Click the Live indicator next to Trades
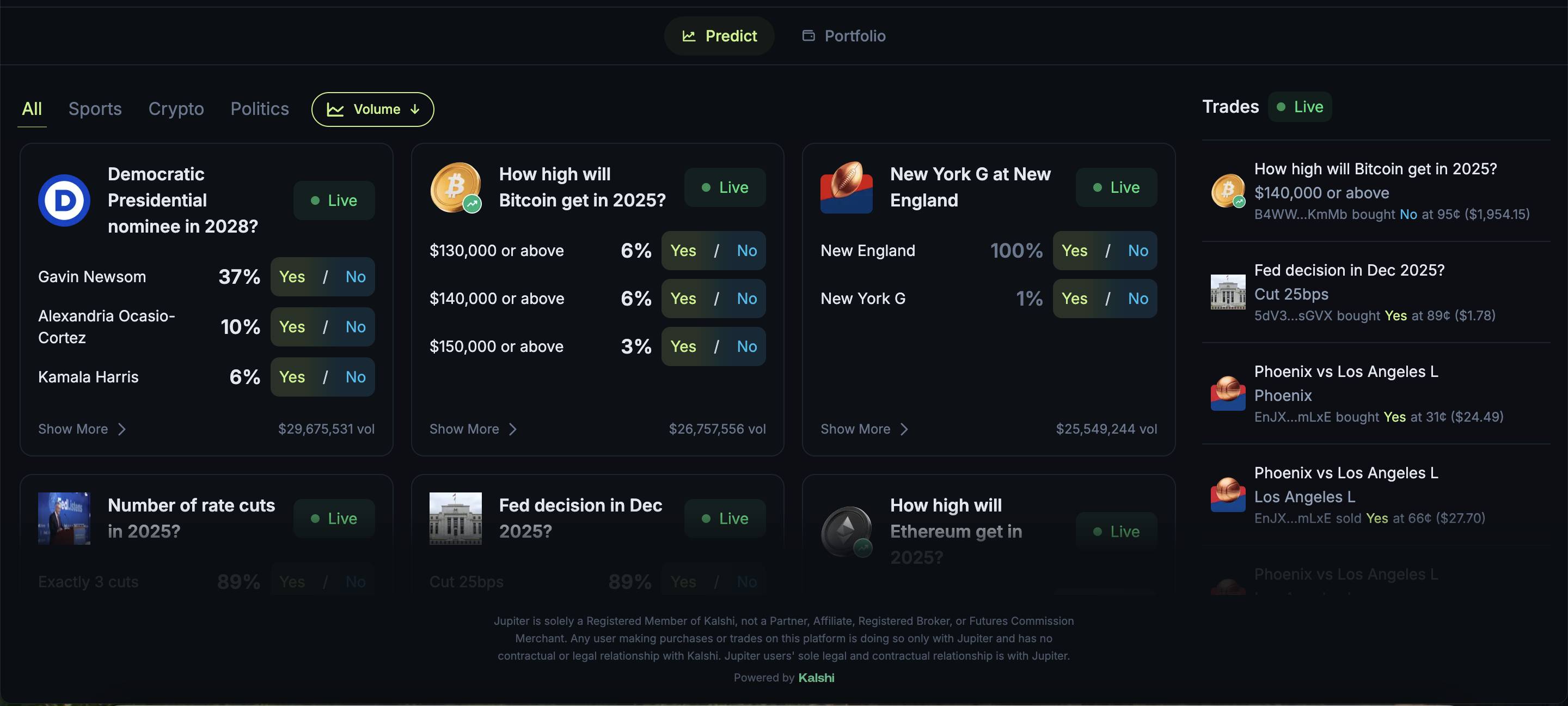The width and height of the screenshot is (1568, 706). click(x=1300, y=107)
